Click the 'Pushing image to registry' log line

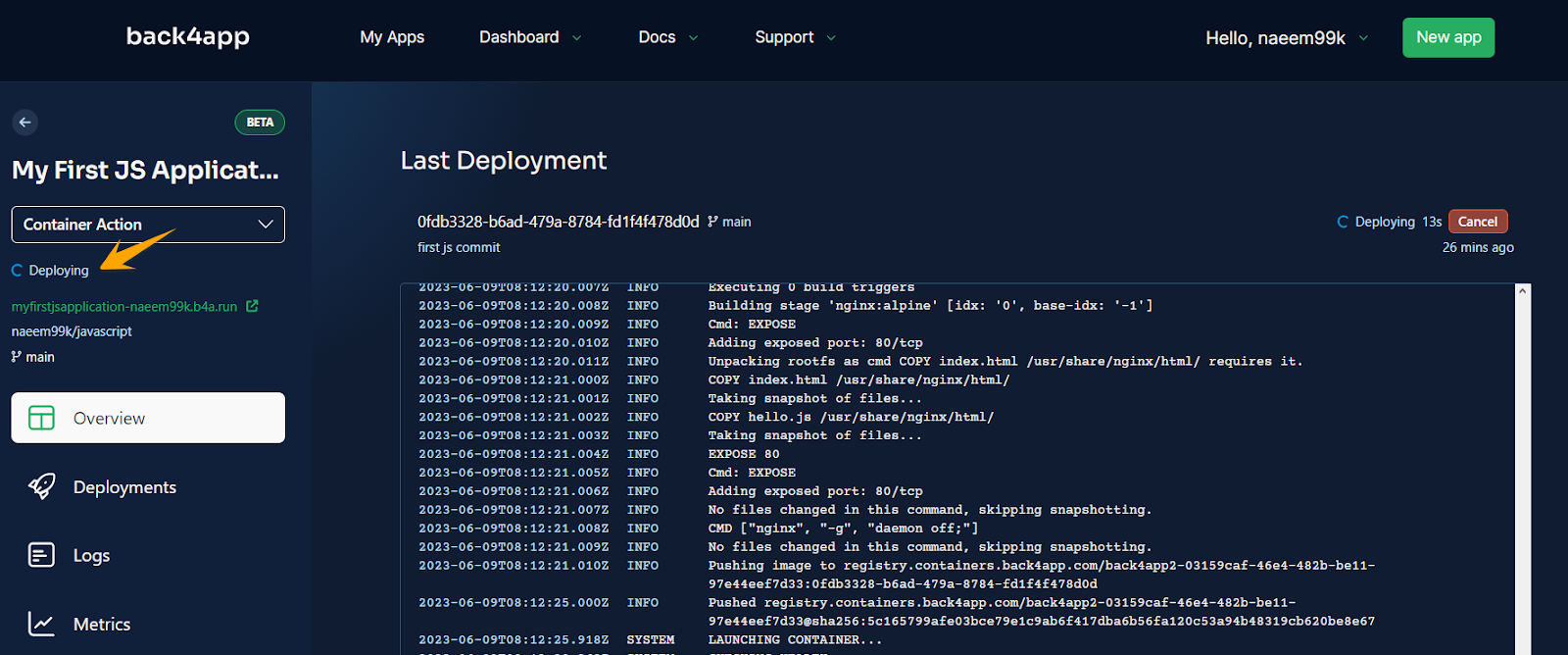[x=1041, y=575]
